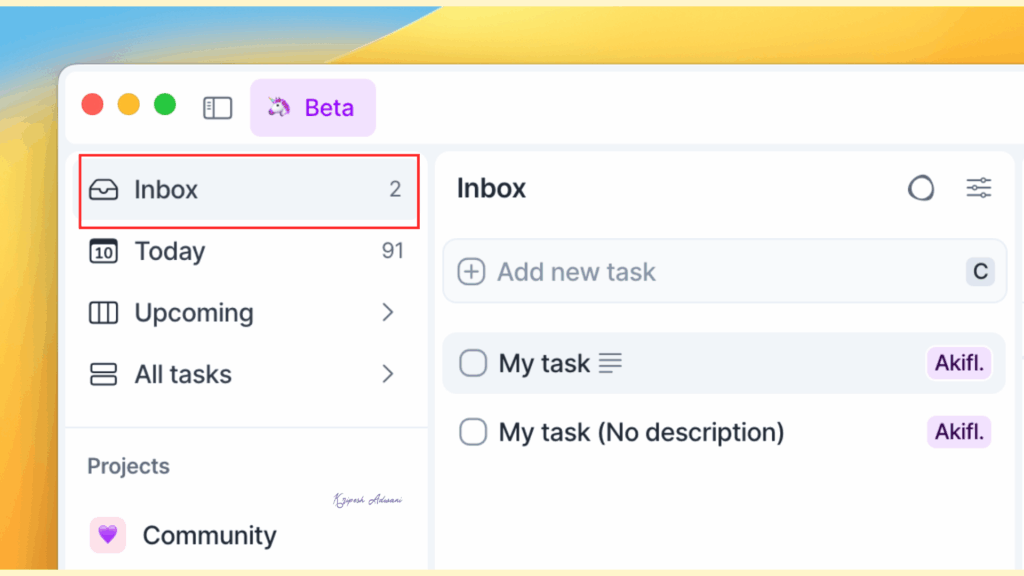Click the All tasks stack icon
1024x576 pixels.
(x=104, y=374)
